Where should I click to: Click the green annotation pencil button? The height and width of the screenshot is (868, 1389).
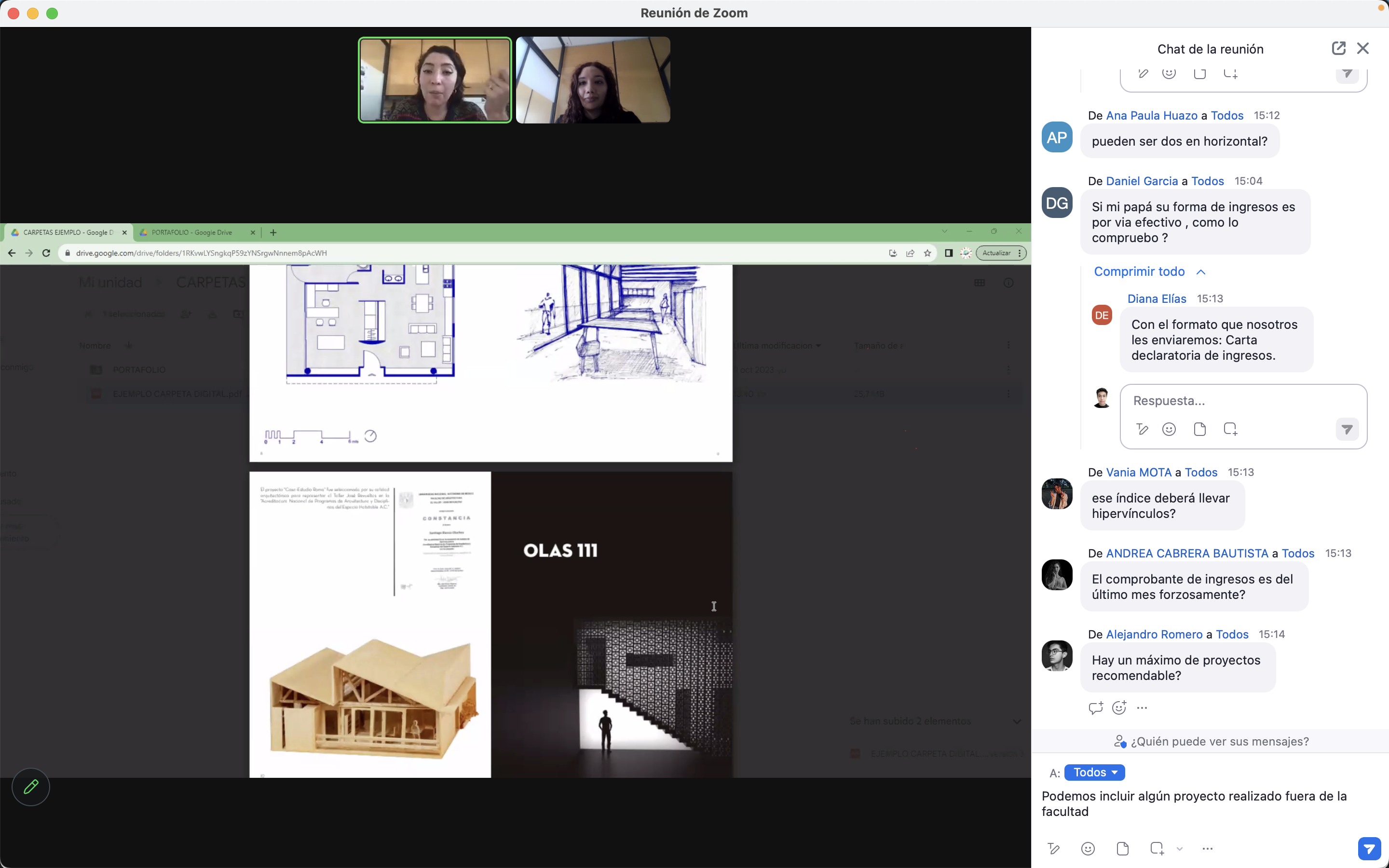click(x=31, y=787)
